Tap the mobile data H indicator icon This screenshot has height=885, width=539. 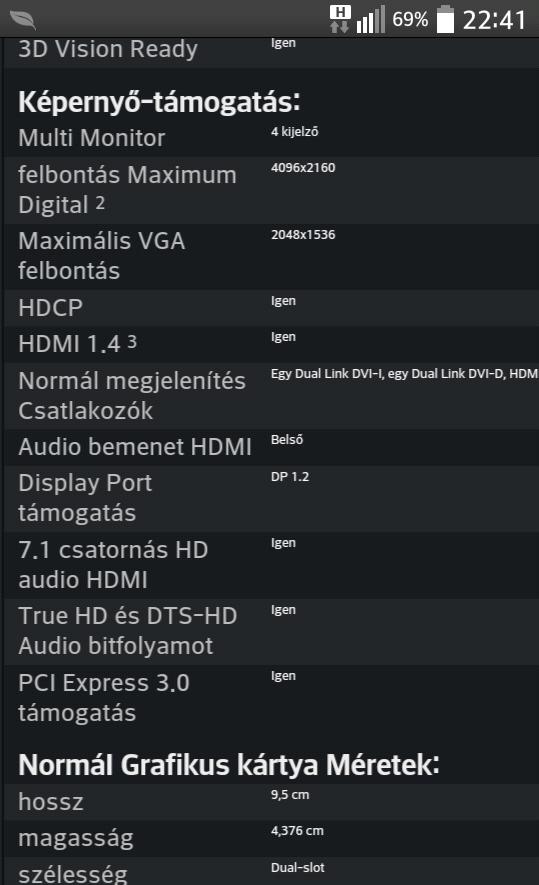[340, 19]
